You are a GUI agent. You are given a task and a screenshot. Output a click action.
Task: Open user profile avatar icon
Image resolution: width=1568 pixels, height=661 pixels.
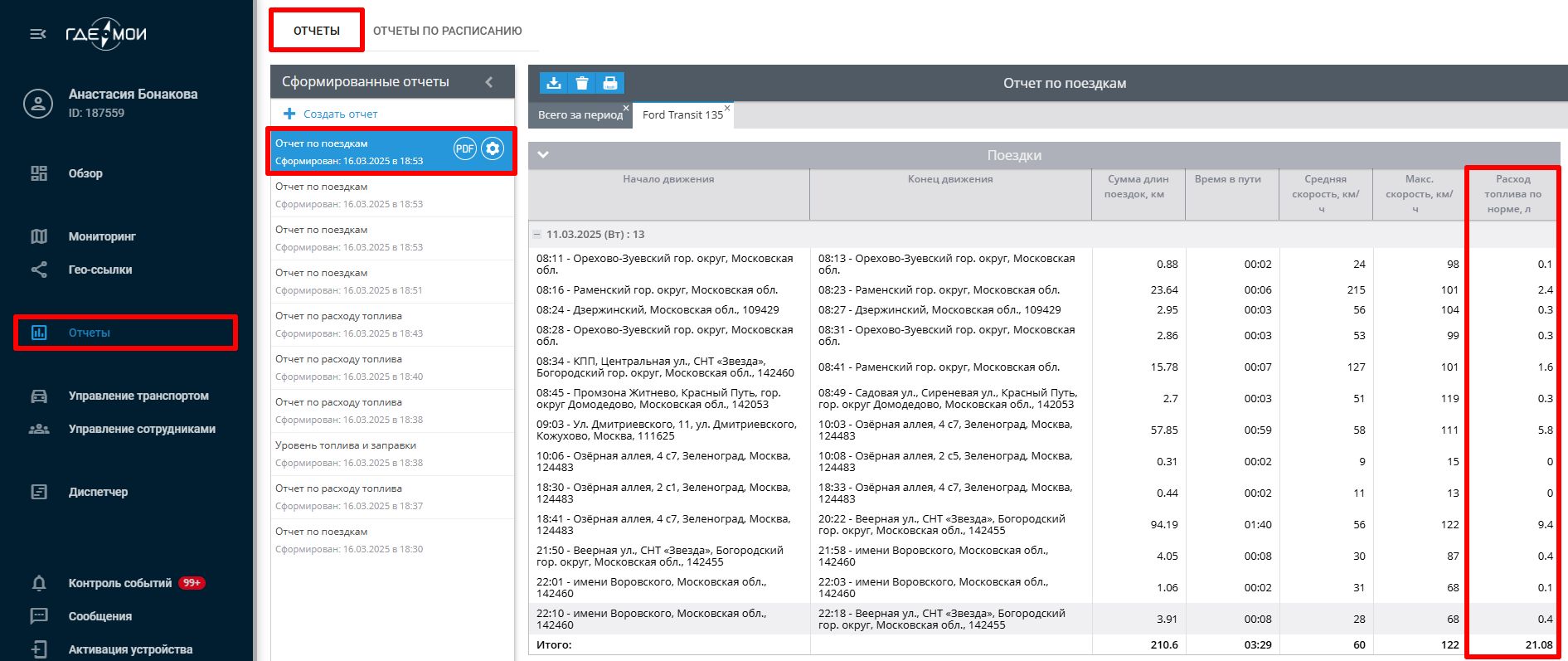click(x=38, y=104)
